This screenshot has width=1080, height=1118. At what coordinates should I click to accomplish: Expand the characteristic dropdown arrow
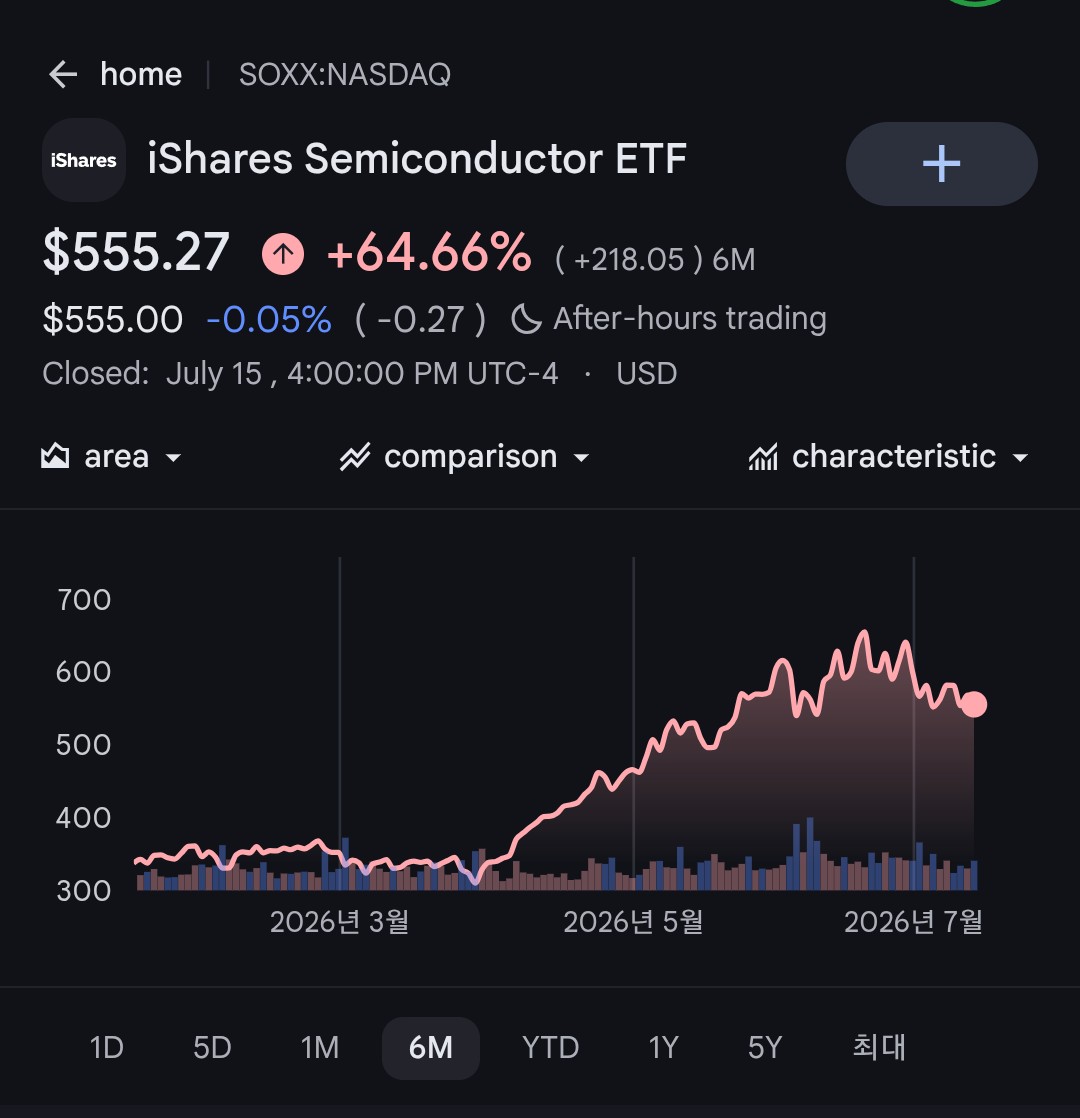coord(1020,458)
